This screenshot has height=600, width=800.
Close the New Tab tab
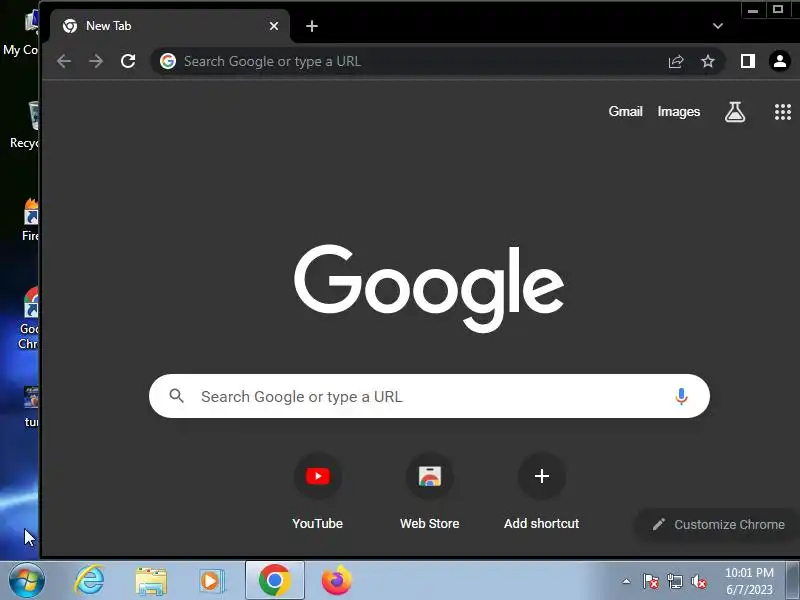point(274,26)
